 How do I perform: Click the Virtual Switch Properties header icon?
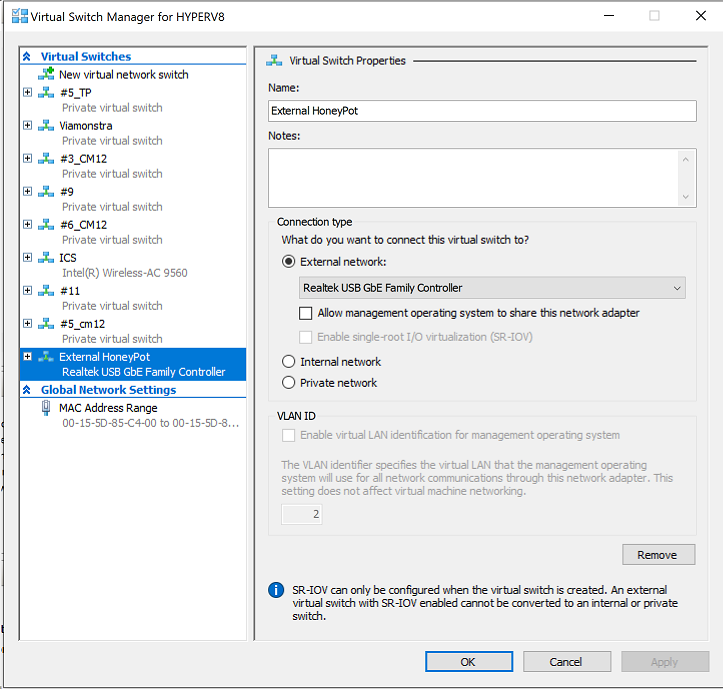(x=274, y=60)
